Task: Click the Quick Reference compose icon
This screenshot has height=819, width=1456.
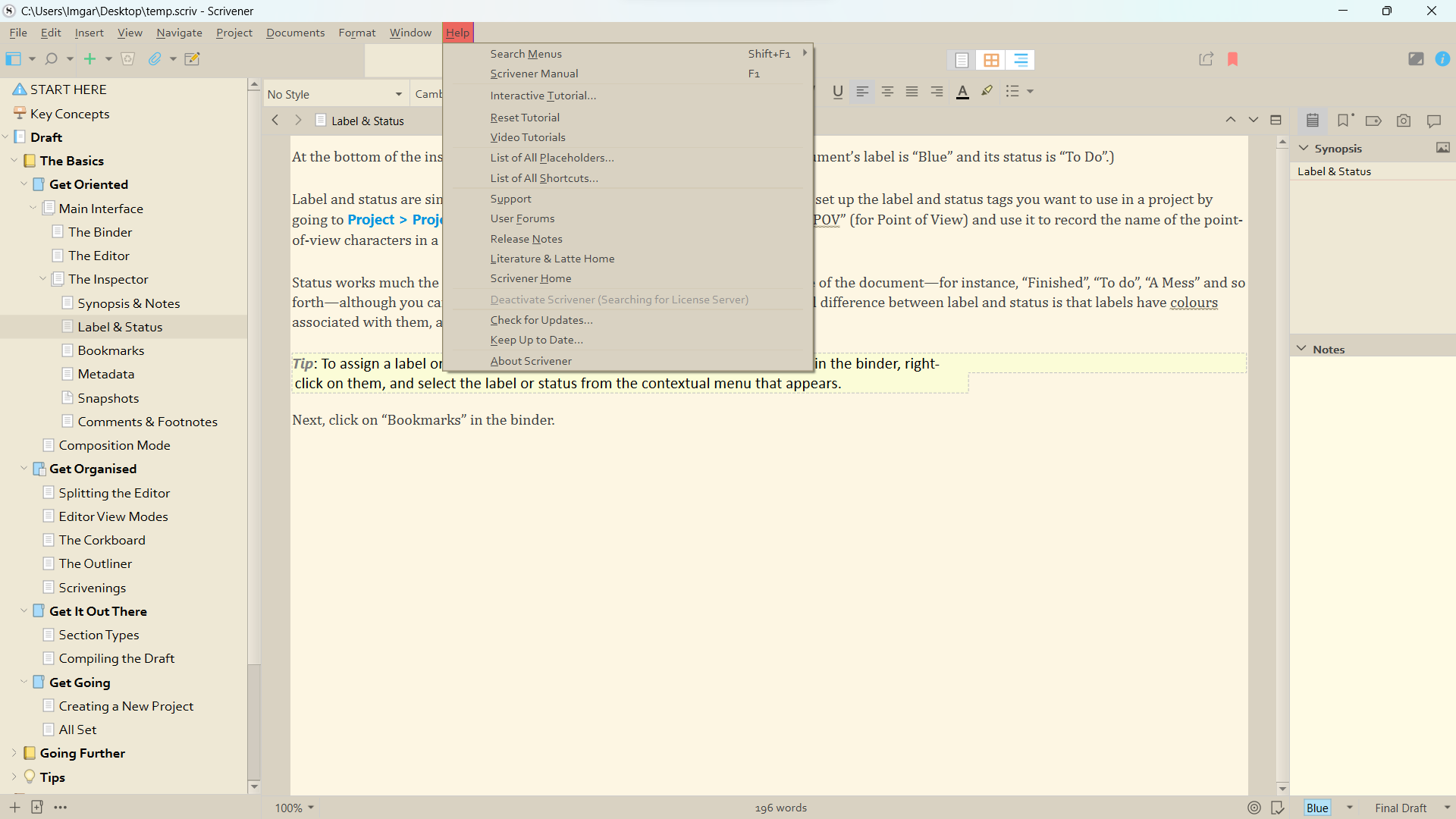Action: pyautogui.click(x=192, y=58)
